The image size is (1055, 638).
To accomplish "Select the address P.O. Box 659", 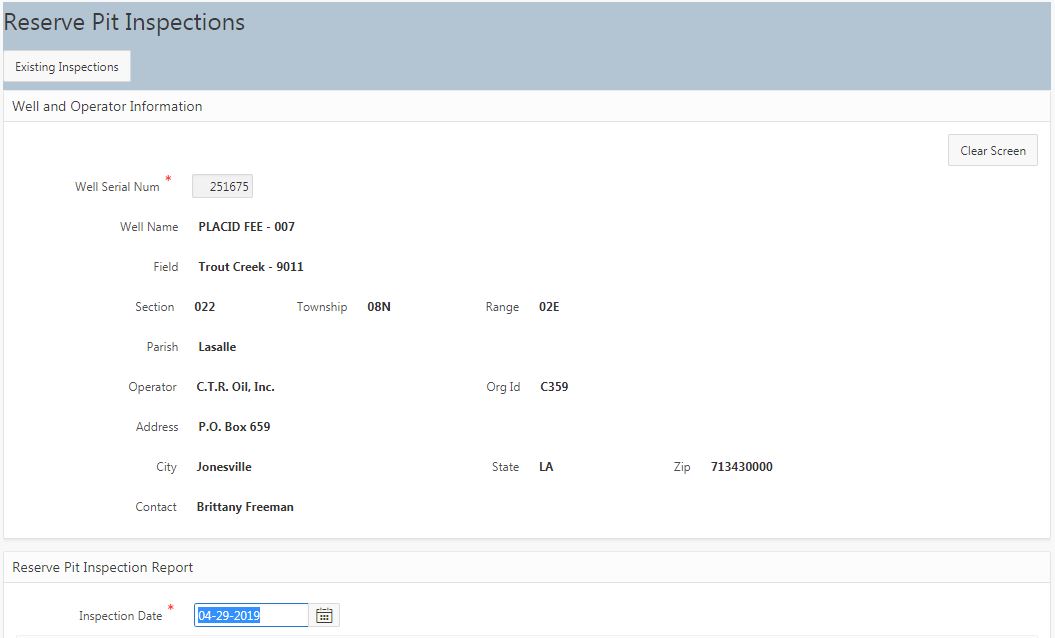I will coord(234,427).
